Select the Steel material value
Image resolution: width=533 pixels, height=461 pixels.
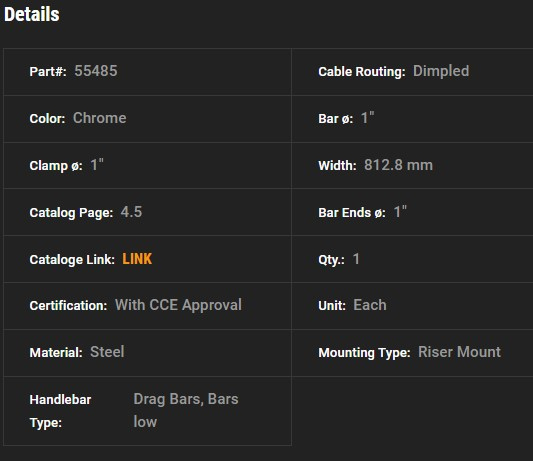pos(107,352)
